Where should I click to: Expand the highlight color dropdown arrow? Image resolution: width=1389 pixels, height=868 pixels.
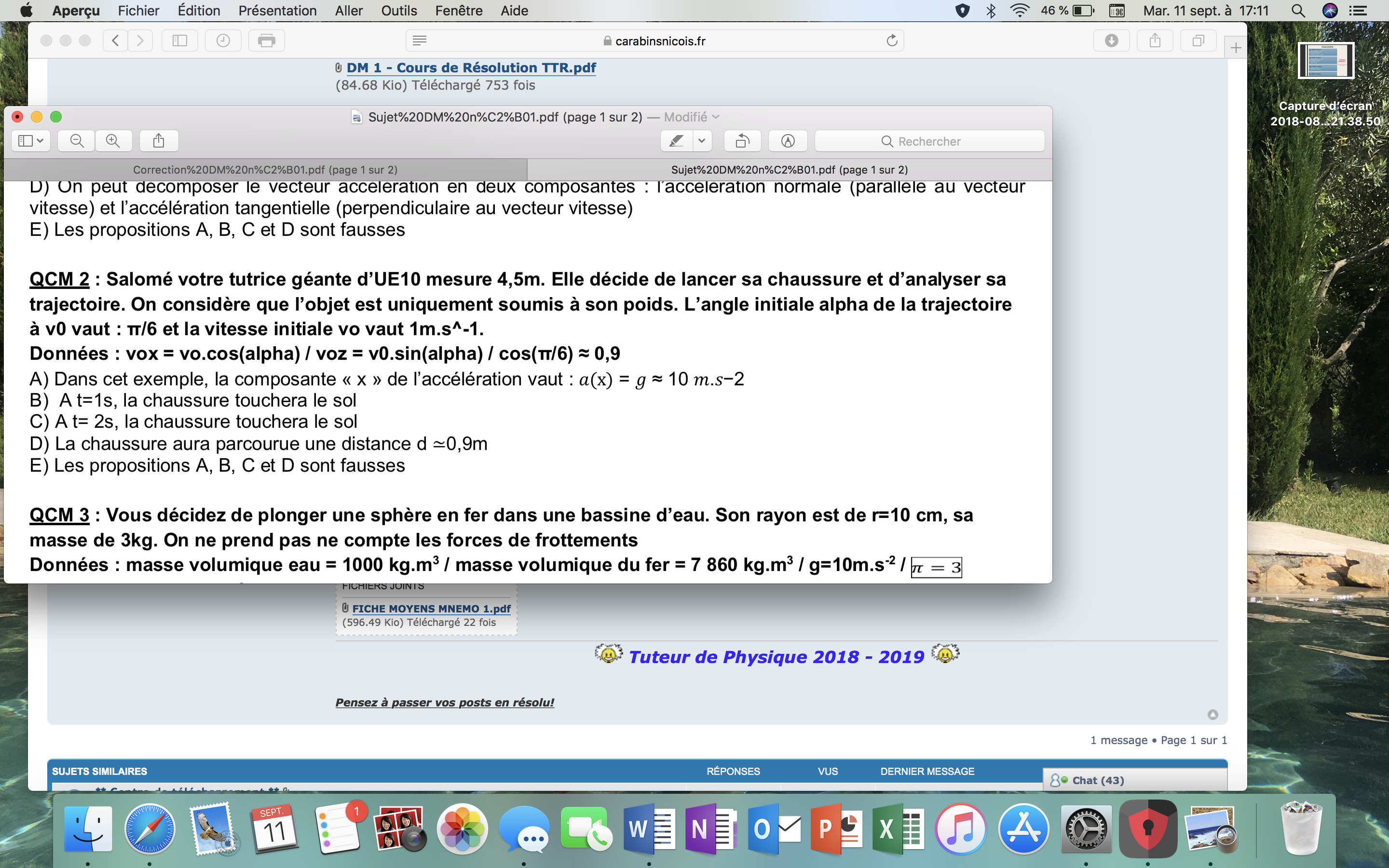(701, 141)
